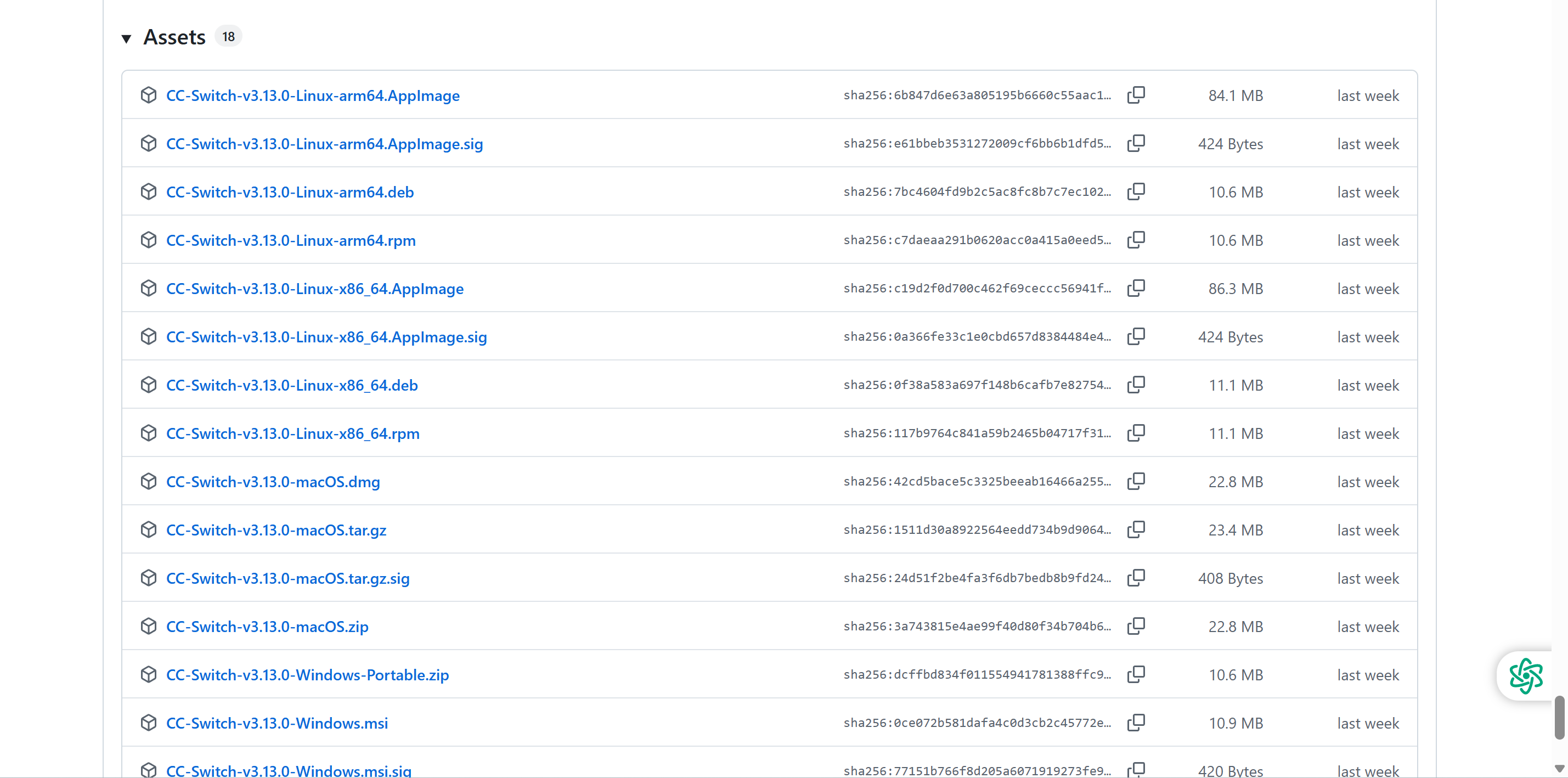The image size is (1568, 778).
Task: Download CC-Switch-v3.13.0-Linux-arm64.AppImage.sig
Action: [324, 144]
